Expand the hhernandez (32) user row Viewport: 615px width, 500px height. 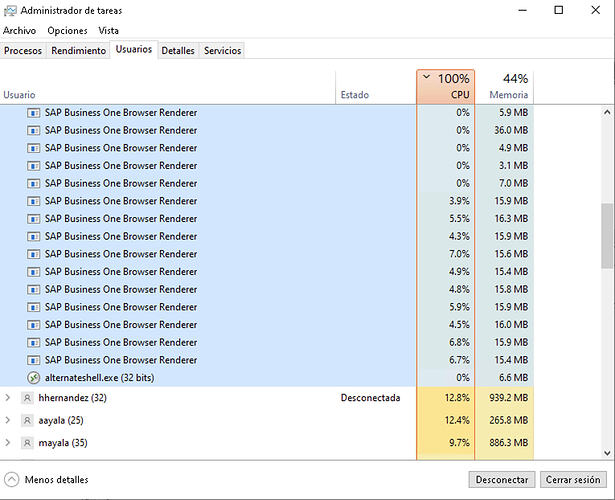7,398
